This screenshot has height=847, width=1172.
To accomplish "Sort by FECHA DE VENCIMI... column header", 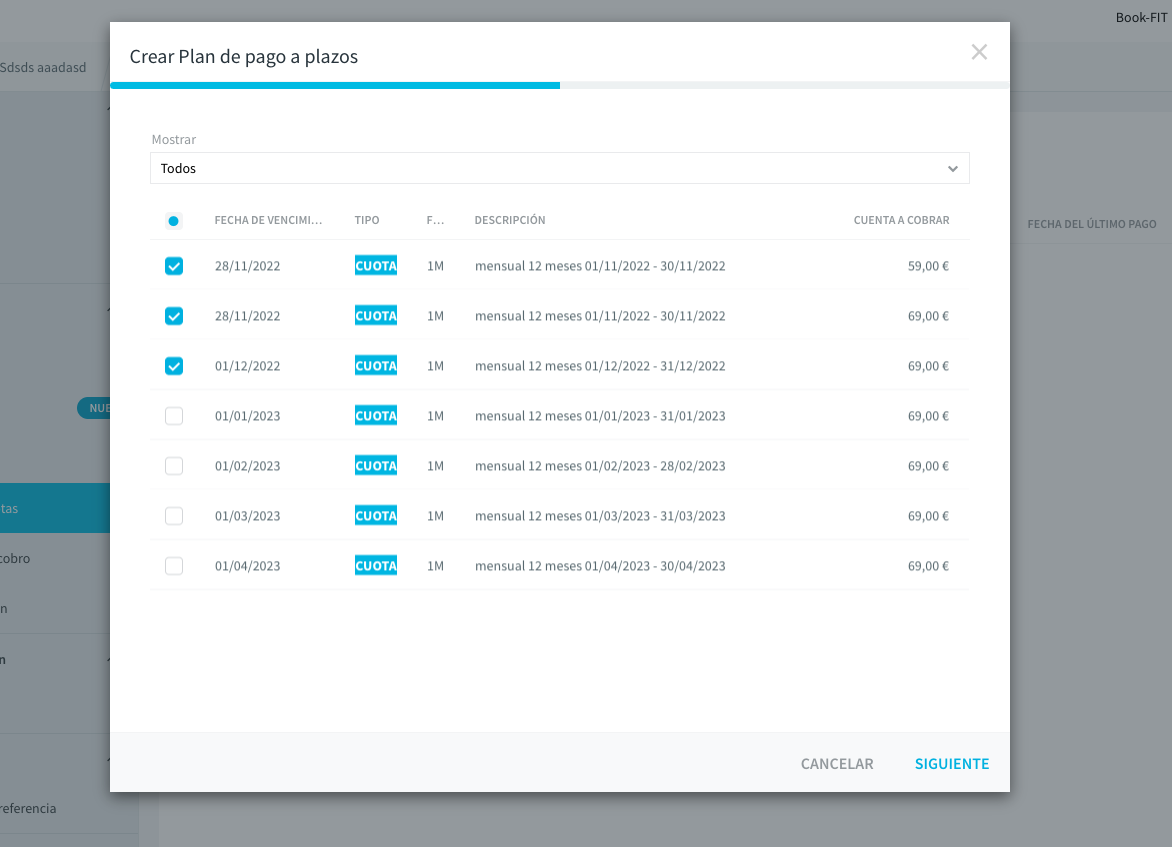I will click(268, 220).
